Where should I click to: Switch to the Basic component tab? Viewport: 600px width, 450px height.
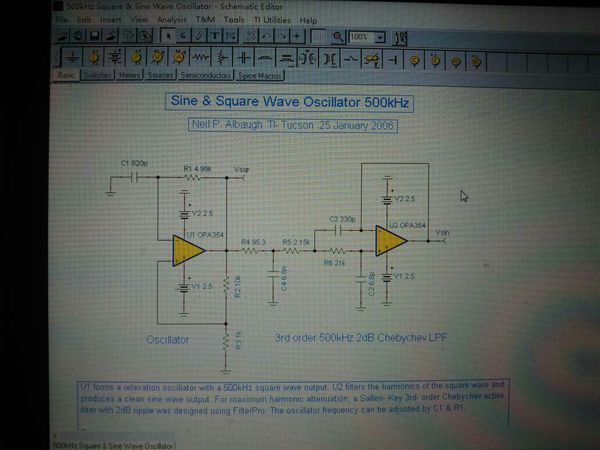(x=66, y=75)
